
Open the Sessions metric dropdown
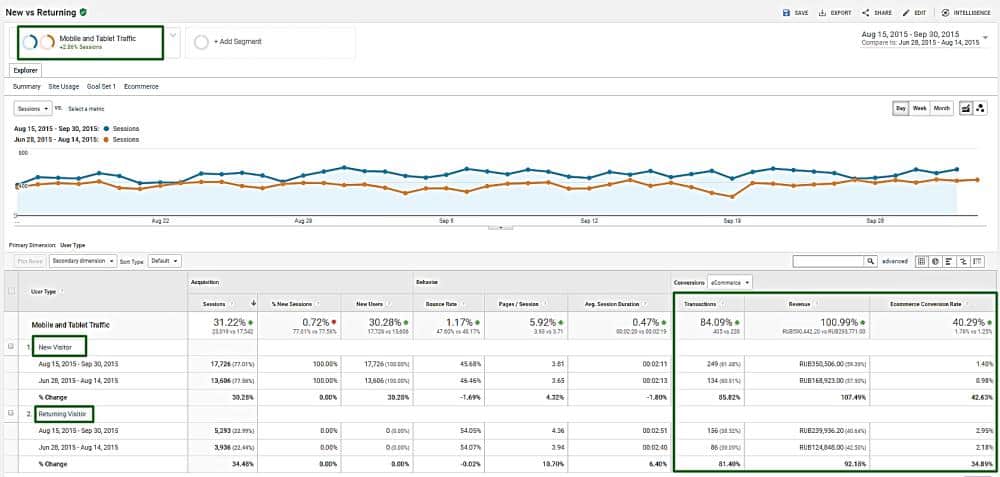(33, 108)
